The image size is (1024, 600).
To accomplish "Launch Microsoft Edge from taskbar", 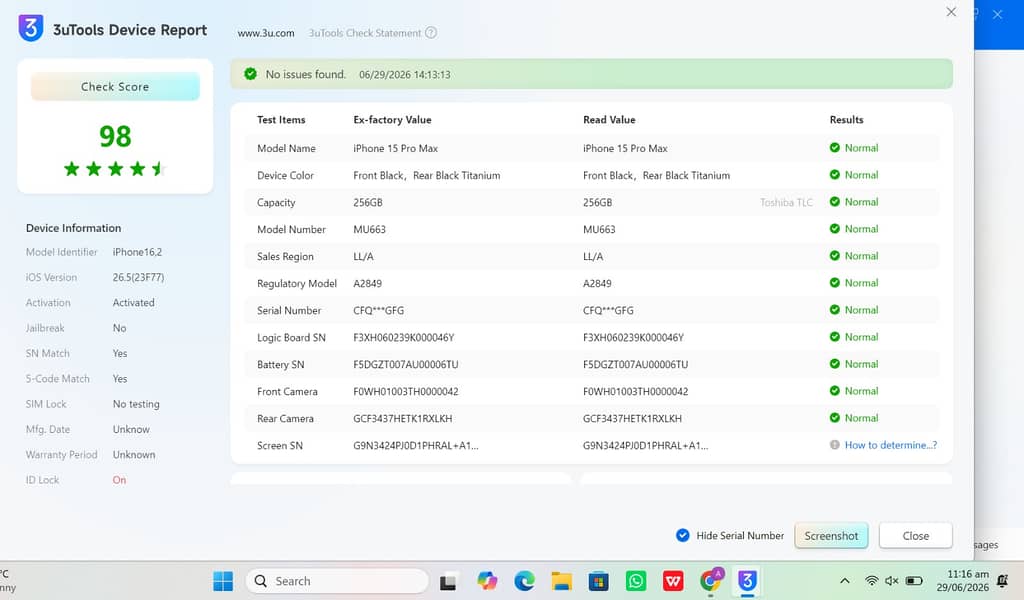I will tap(524, 581).
